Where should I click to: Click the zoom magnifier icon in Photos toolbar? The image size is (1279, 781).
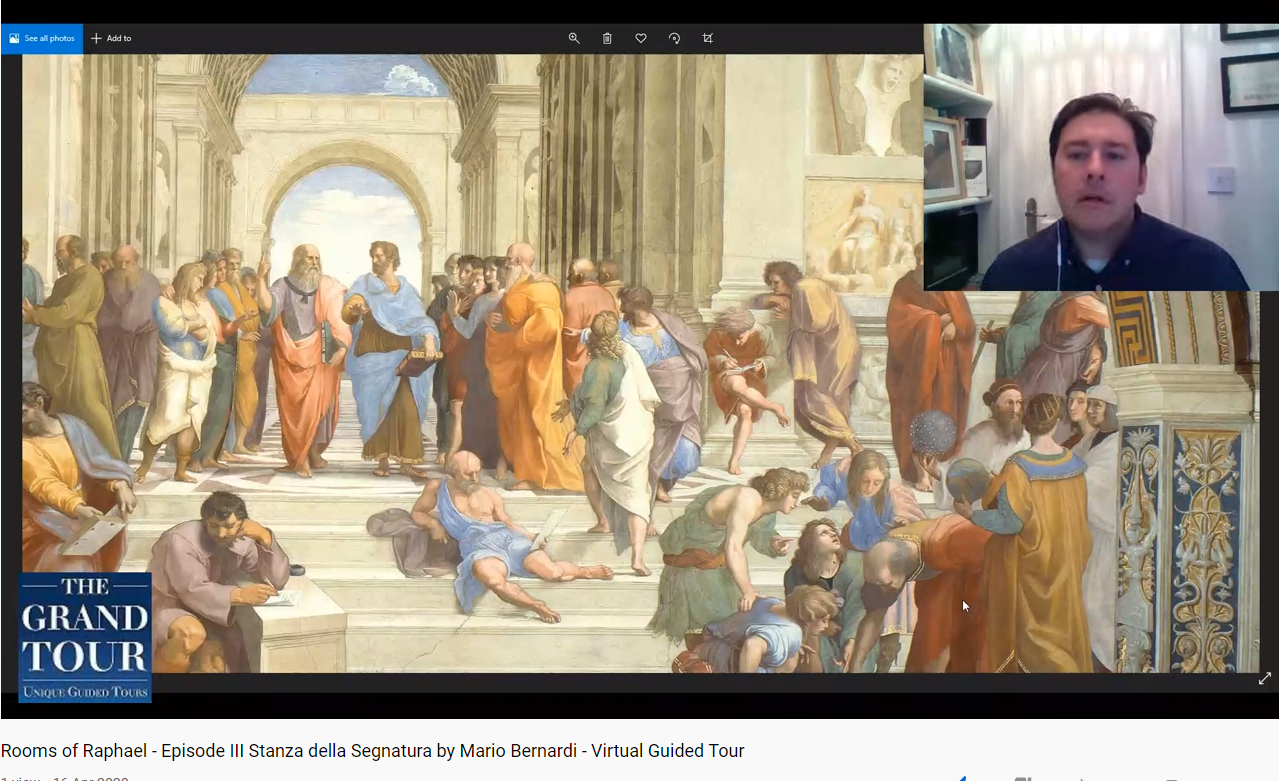(x=574, y=38)
